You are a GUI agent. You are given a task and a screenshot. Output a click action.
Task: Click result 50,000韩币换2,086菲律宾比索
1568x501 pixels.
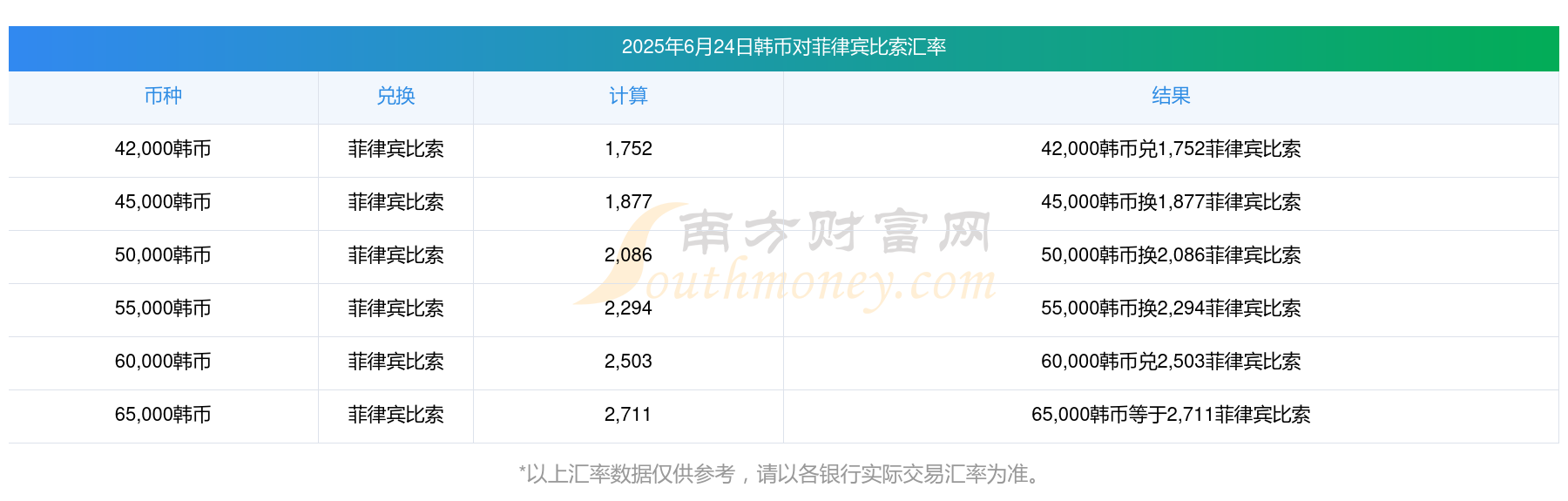tap(1171, 255)
